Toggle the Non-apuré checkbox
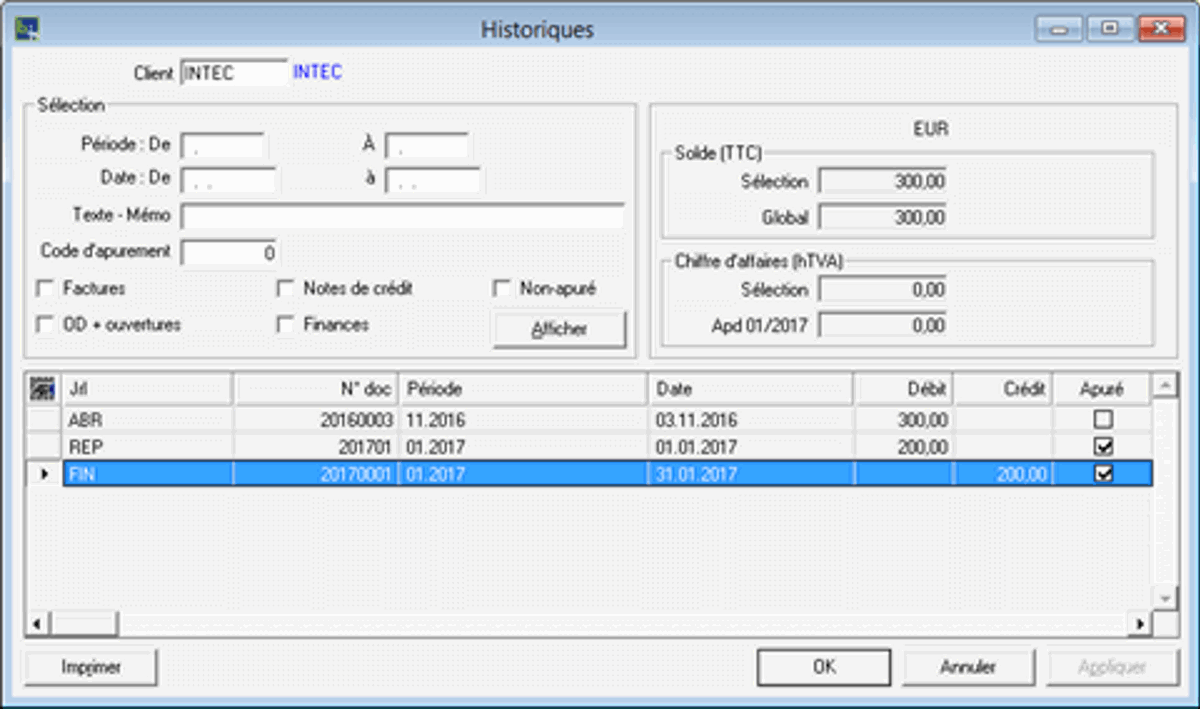This screenshot has width=1200, height=709. click(502, 289)
